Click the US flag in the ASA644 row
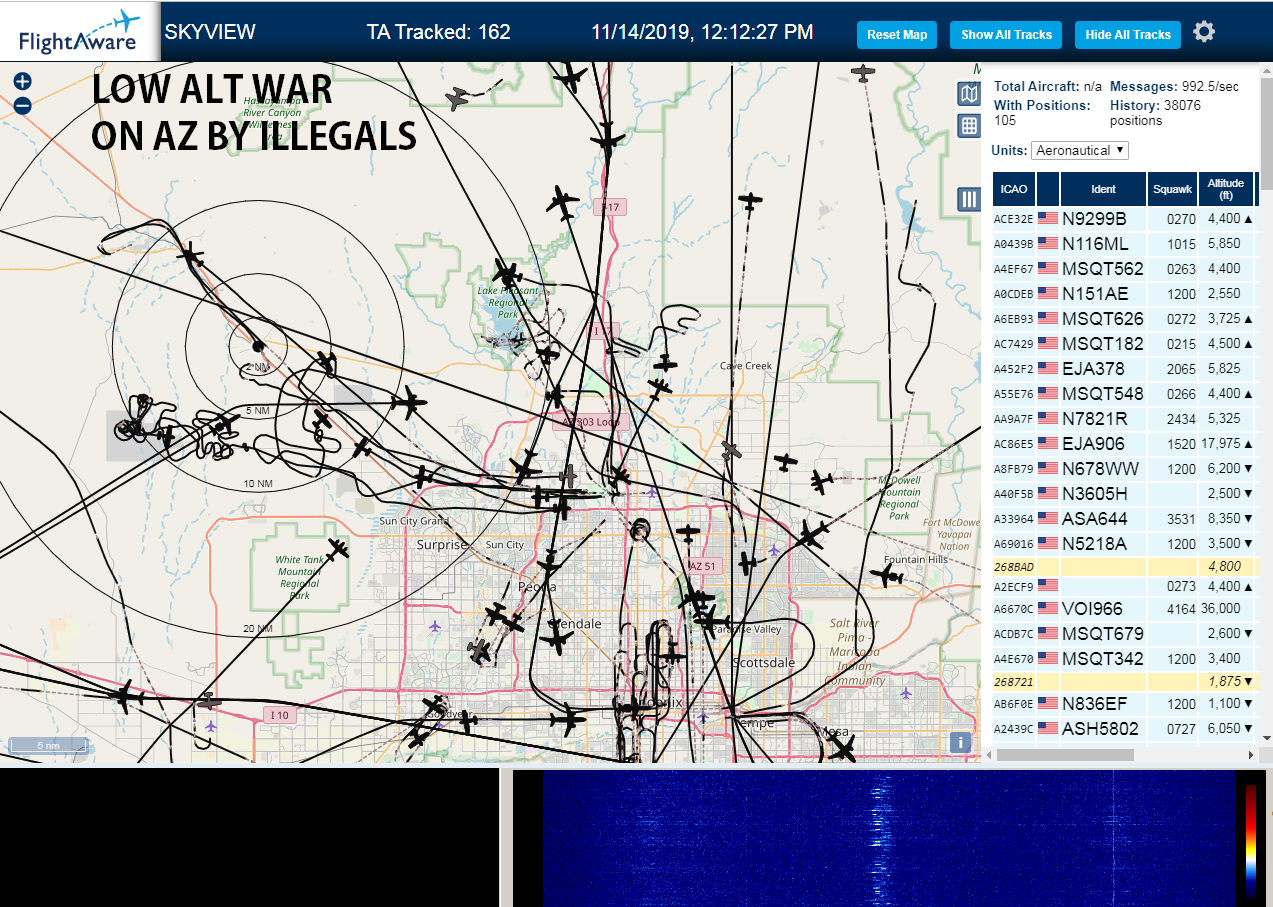 pyautogui.click(x=1048, y=518)
